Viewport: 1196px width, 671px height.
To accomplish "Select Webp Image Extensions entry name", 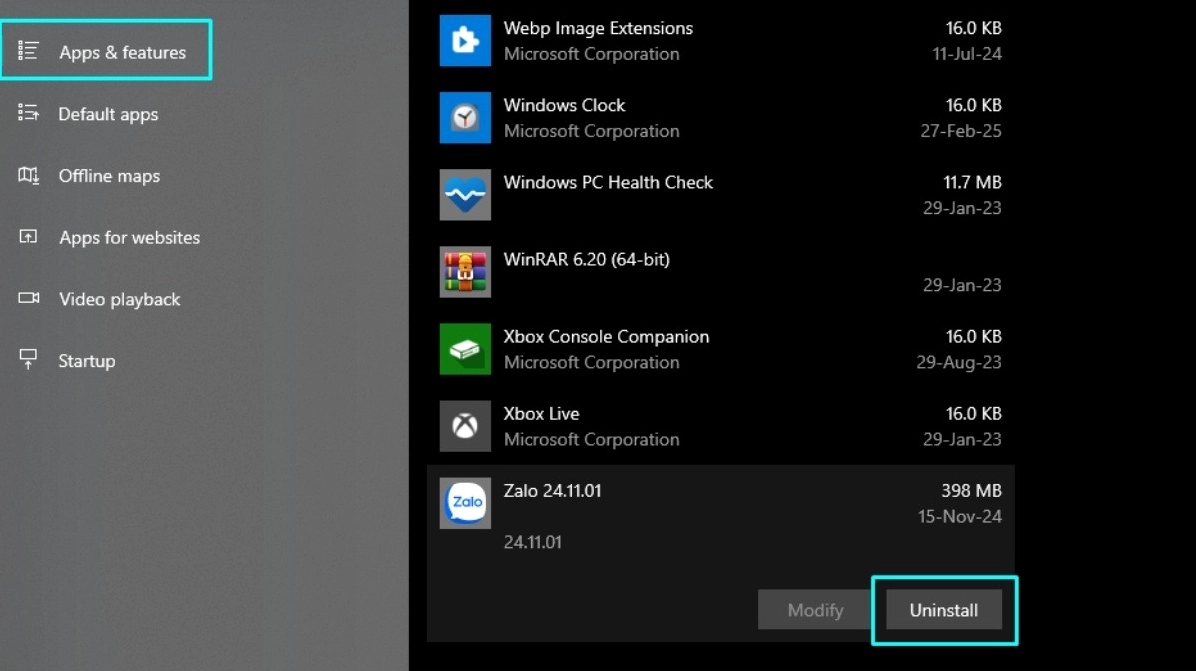I will 598,29.
